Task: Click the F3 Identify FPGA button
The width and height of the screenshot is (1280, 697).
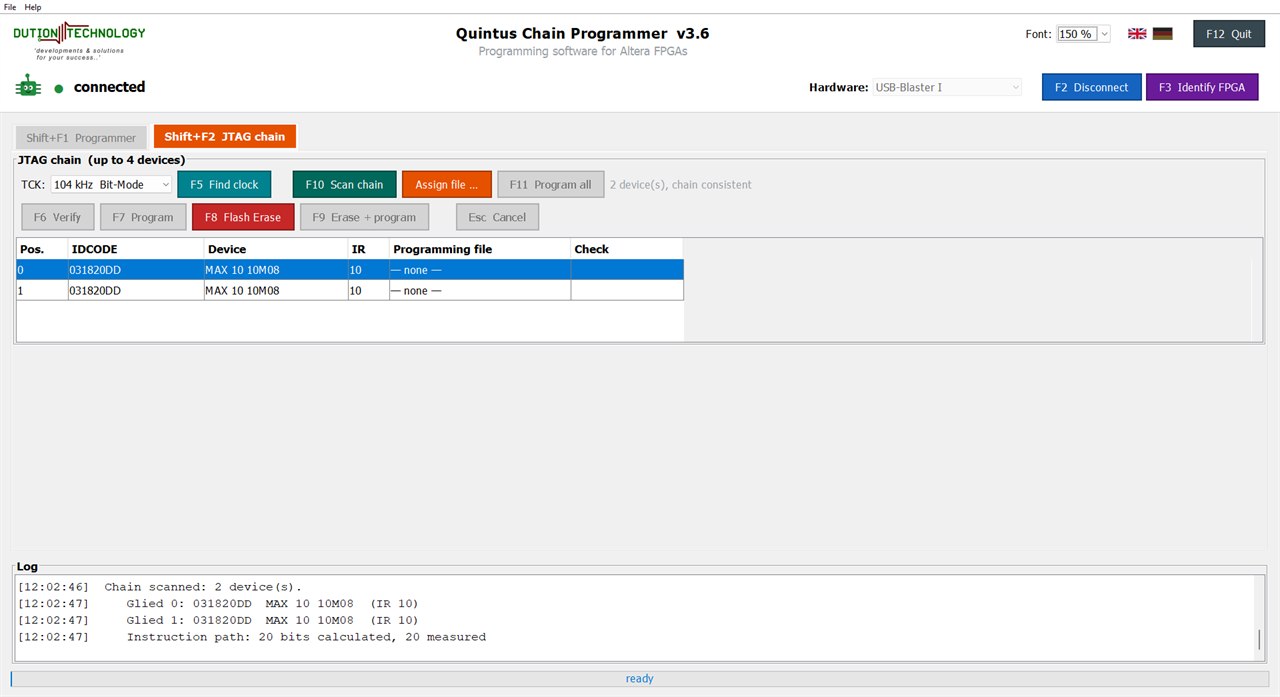Action: [1202, 87]
